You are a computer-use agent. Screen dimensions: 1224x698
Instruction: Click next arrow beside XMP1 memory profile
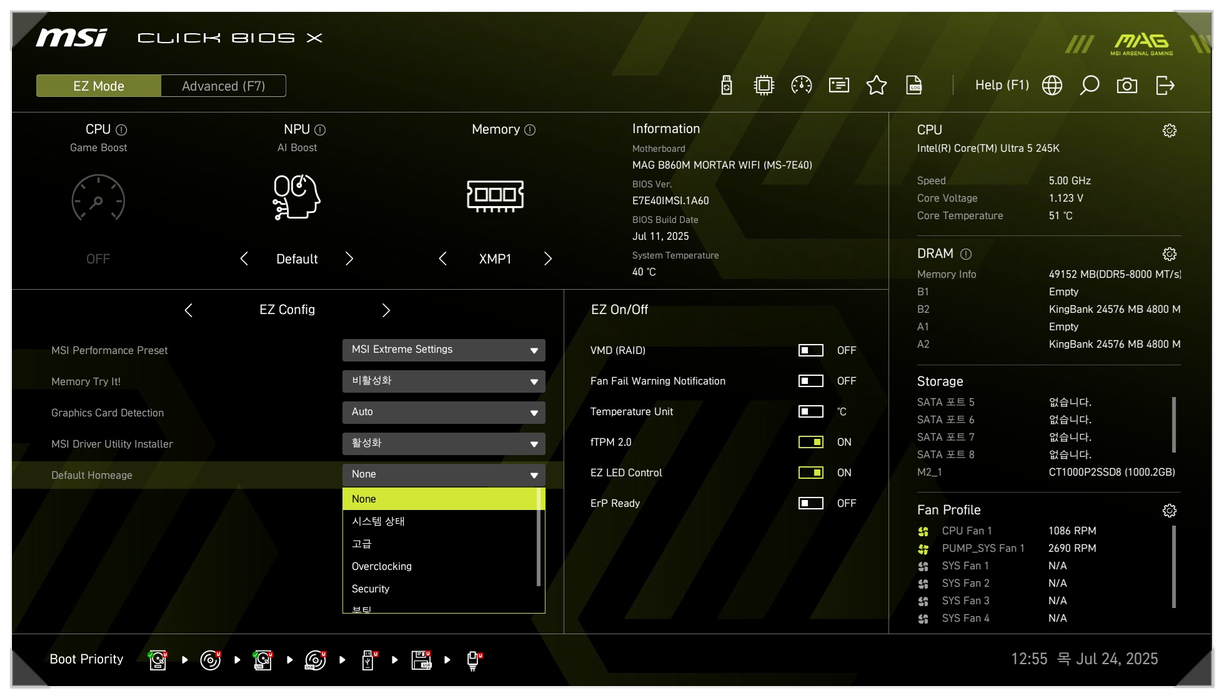tap(548, 259)
